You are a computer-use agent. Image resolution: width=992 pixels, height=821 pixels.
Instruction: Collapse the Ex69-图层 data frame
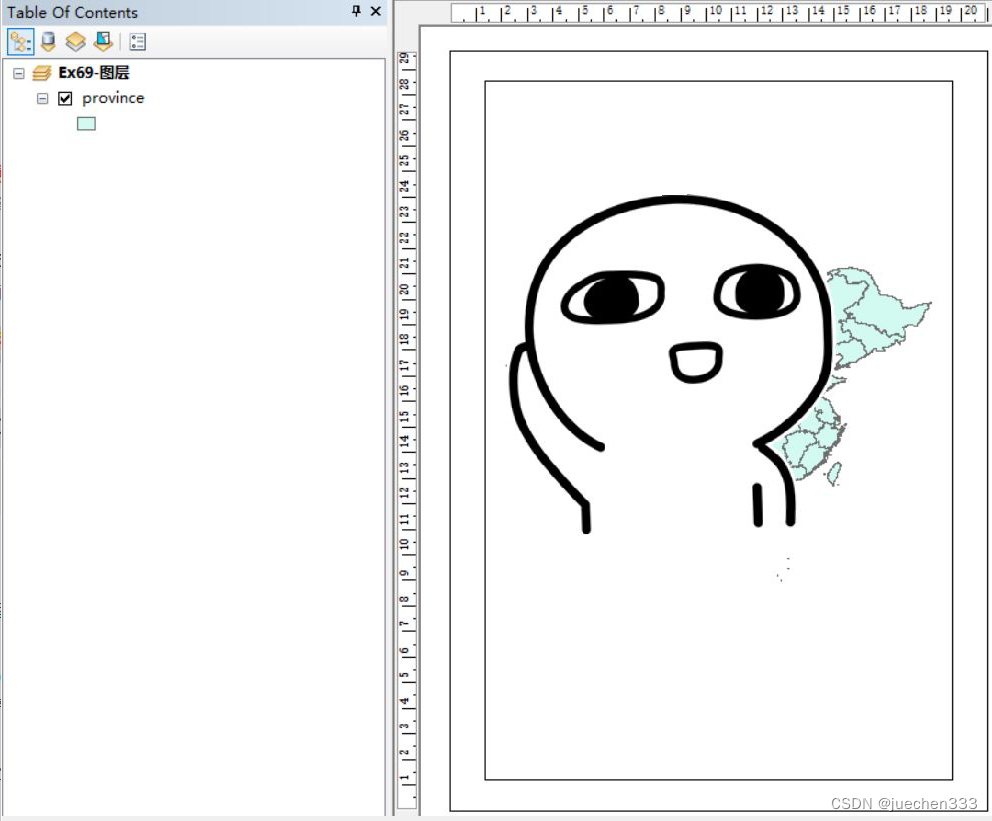click(19, 73)
